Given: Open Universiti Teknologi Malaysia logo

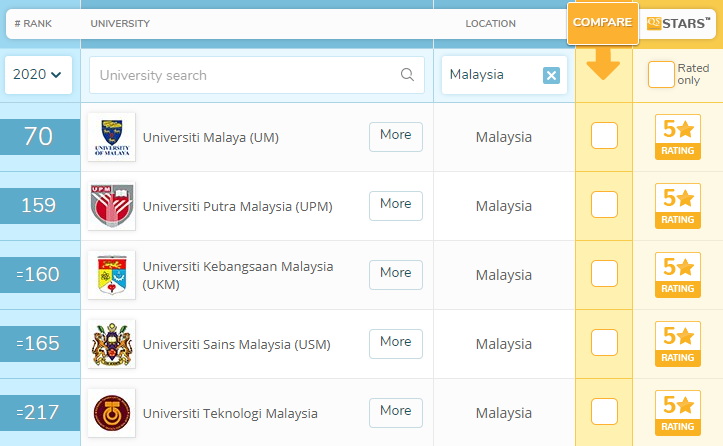Looking at the screenshot, I should click(112, 413).
